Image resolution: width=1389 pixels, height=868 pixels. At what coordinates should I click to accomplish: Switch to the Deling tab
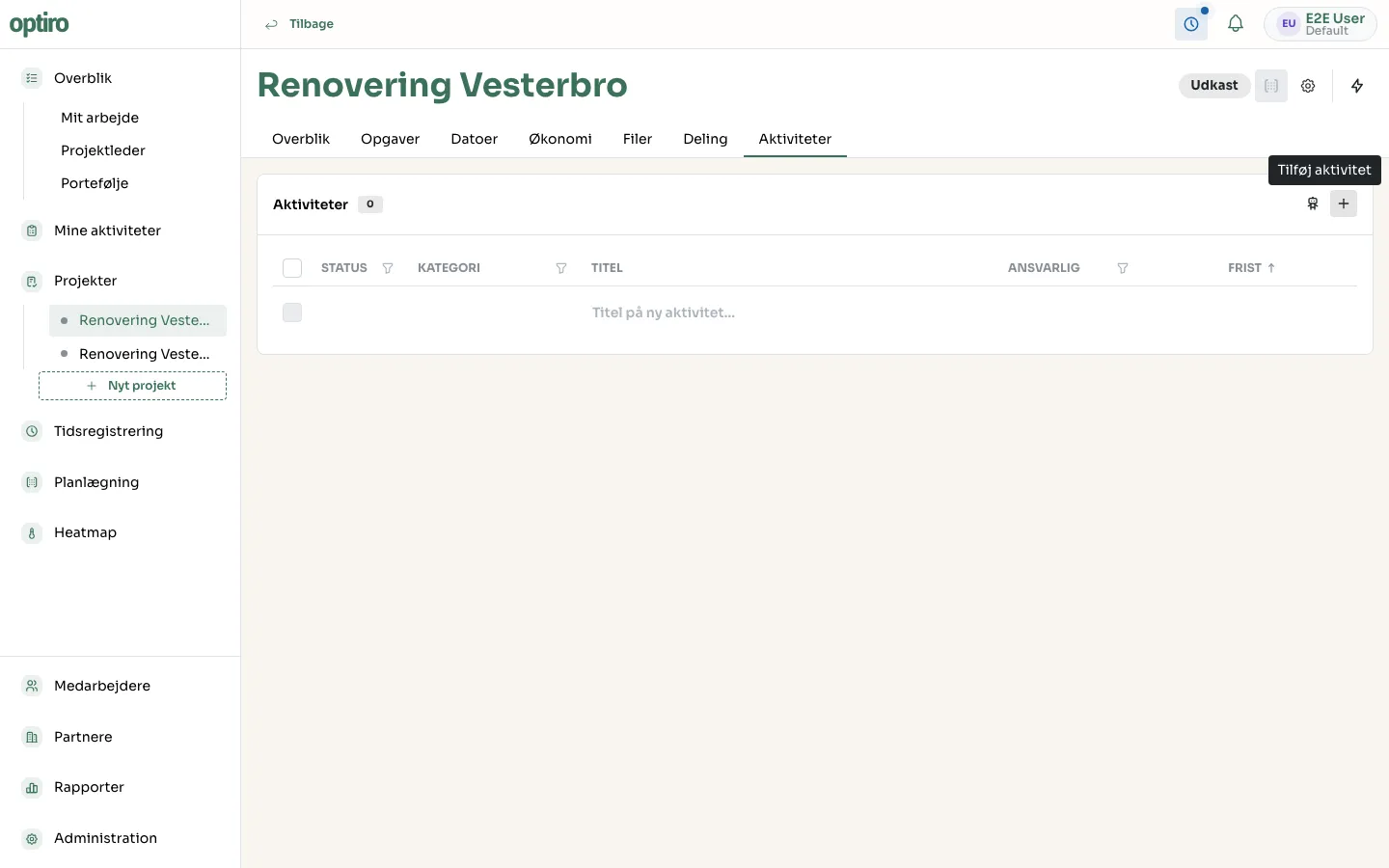point(705,139)
